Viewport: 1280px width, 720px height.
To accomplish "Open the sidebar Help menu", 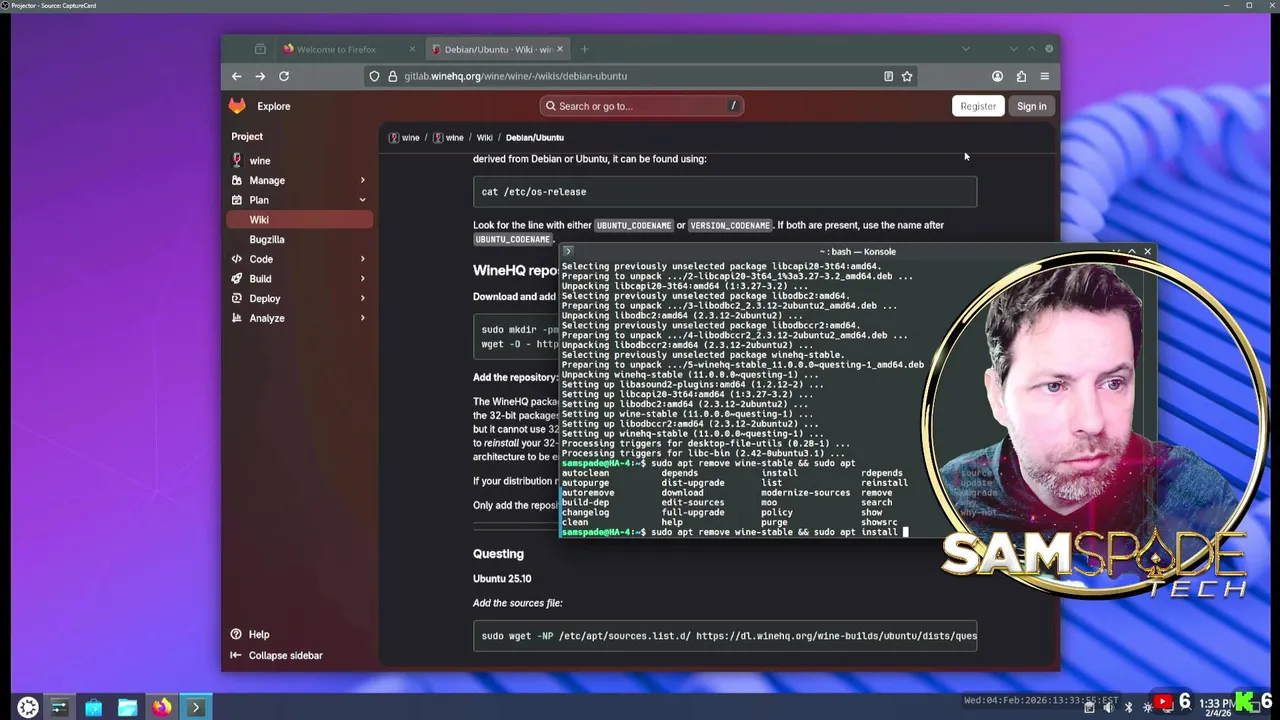I will (250, 634).
